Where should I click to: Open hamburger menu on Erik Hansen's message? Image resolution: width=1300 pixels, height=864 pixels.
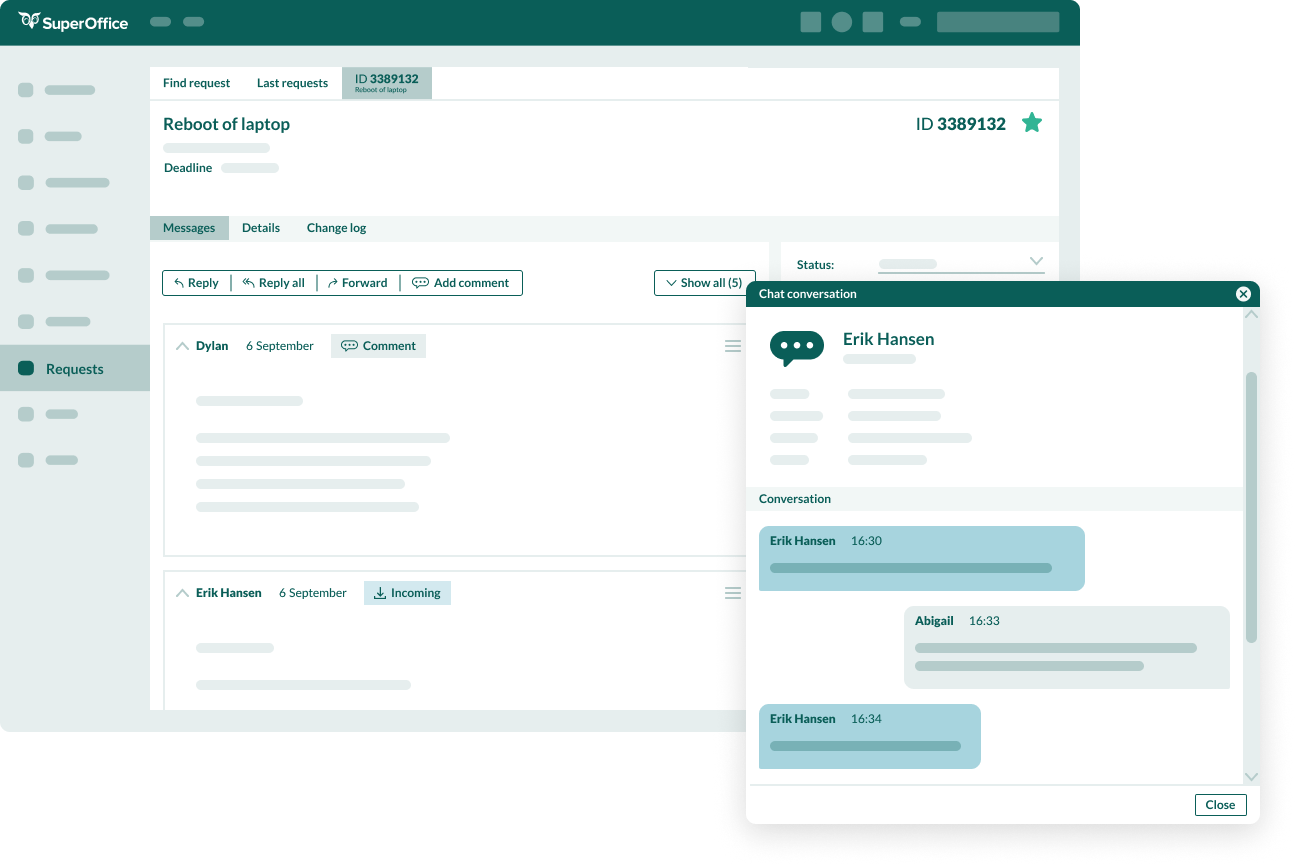pyautogui.click(x=733, y=593)
